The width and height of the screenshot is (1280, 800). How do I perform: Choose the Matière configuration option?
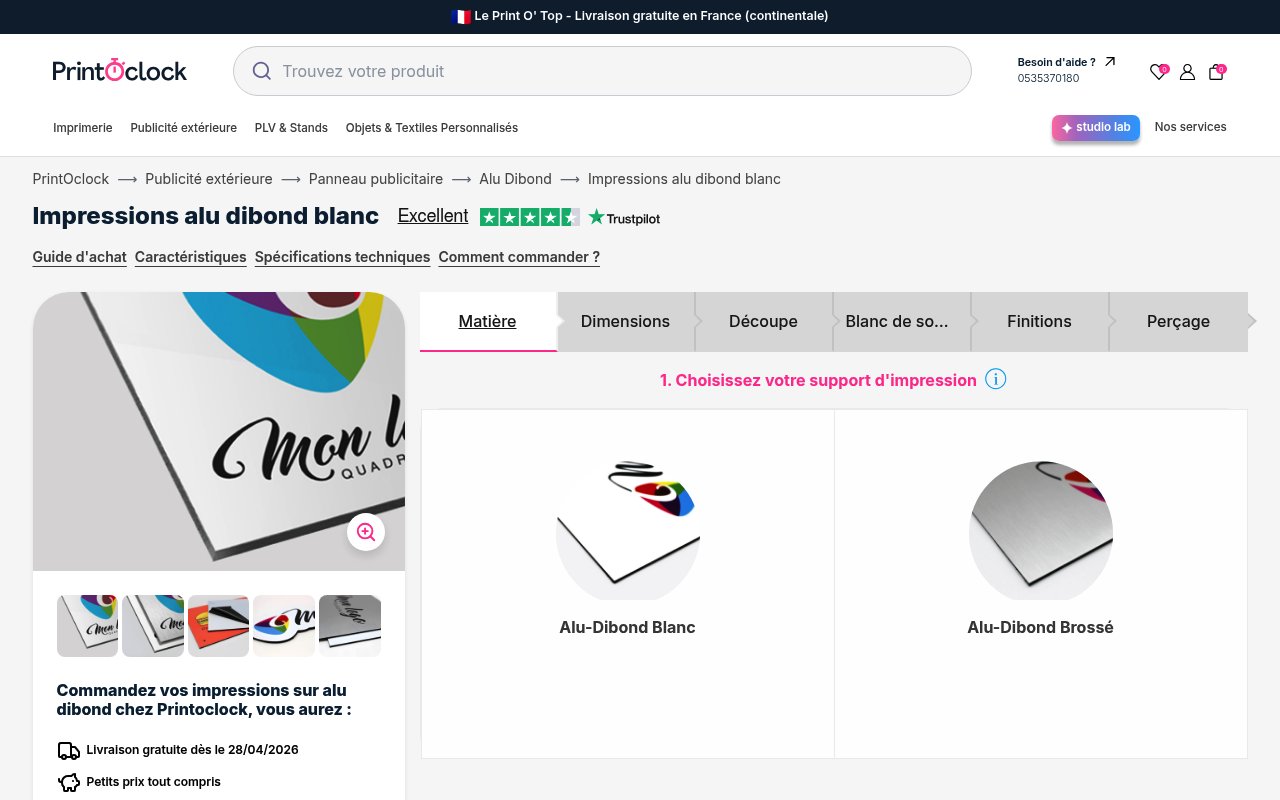point(487,321)
